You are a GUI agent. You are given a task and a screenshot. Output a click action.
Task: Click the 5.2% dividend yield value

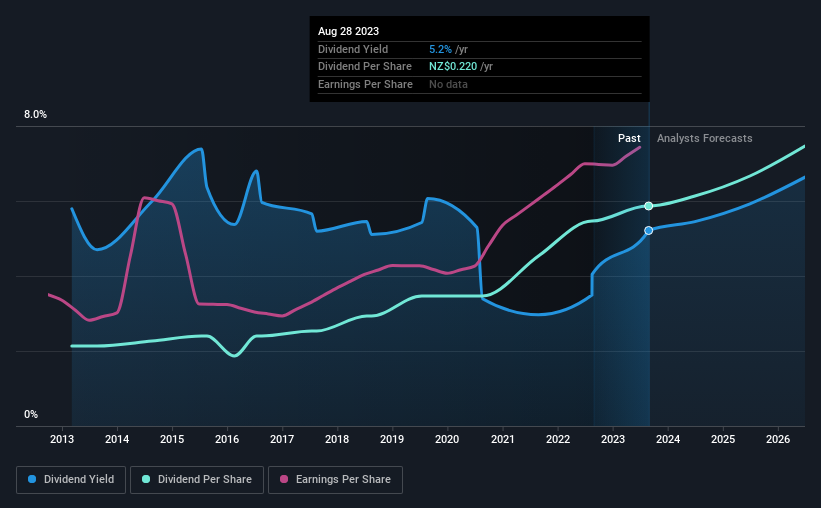tap(440, 49)
